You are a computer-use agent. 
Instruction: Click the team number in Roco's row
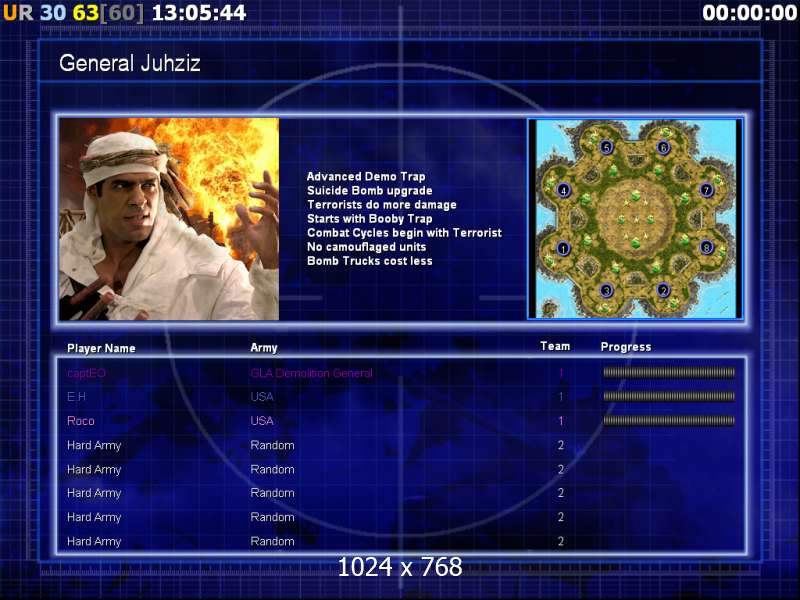coord(561,421)
